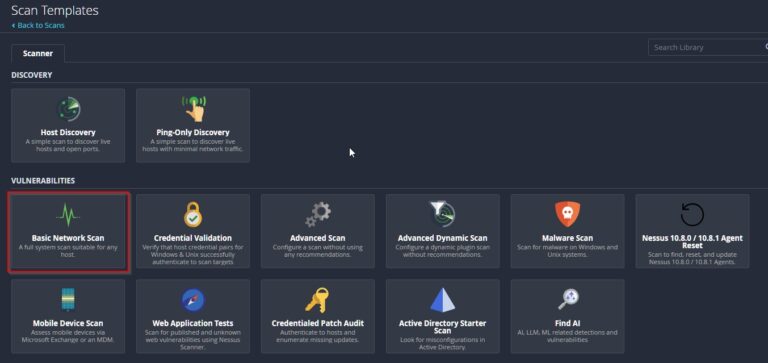Click 'Assess mobile devices via Microsoft Exchange' description
768x363 pixels.
68,336
